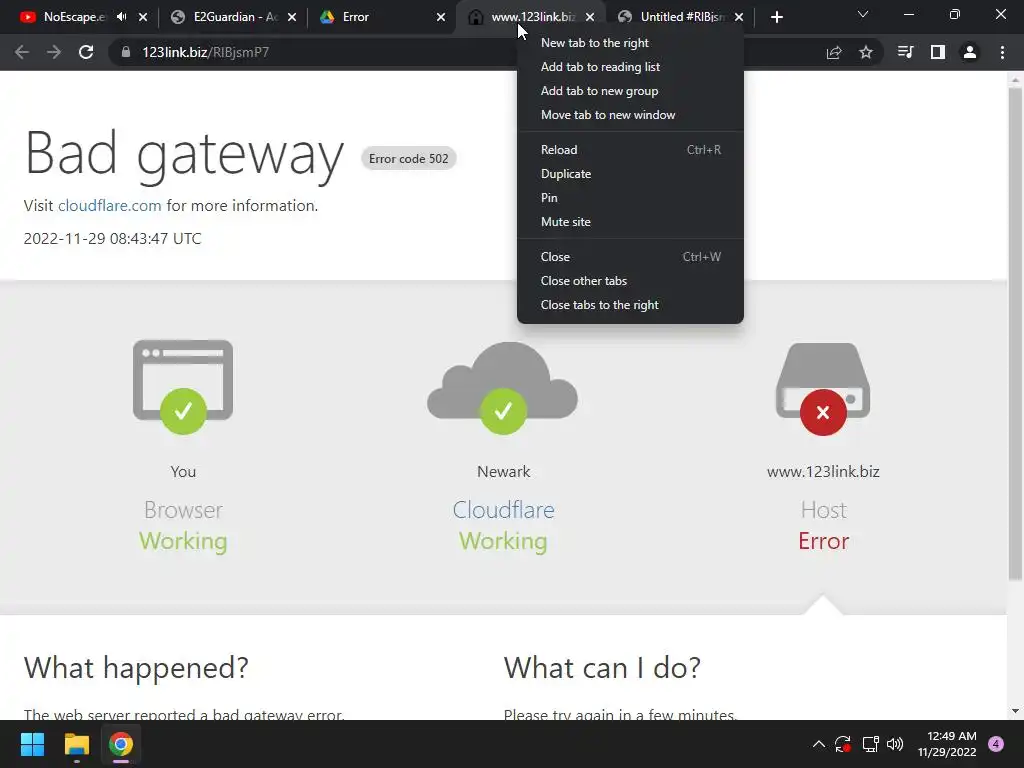Viewport: 1024px width, 768px height.
Task: Close the Untitled #RIBjsm tab
Action: click(739, 17)
